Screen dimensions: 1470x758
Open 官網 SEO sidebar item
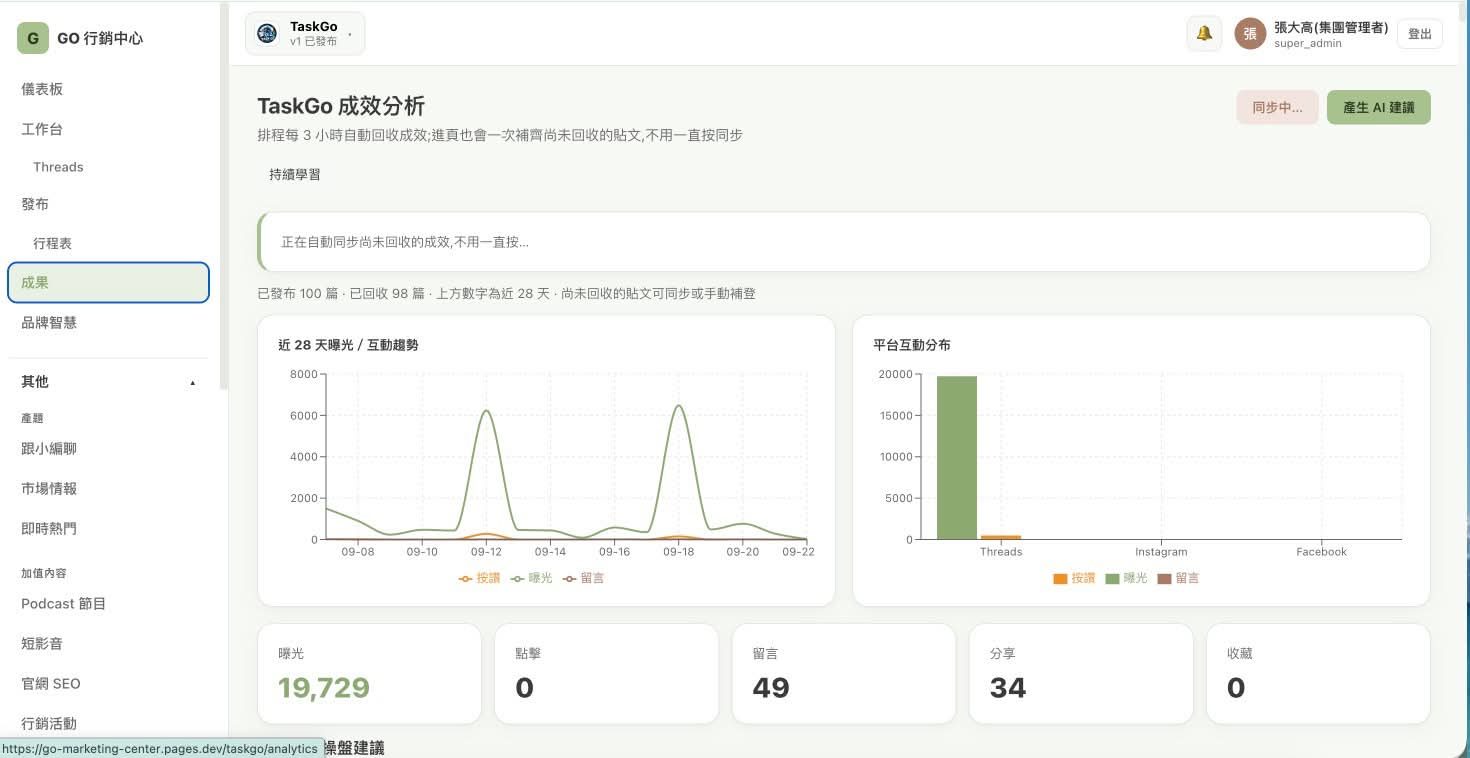[x=108, y=683]
